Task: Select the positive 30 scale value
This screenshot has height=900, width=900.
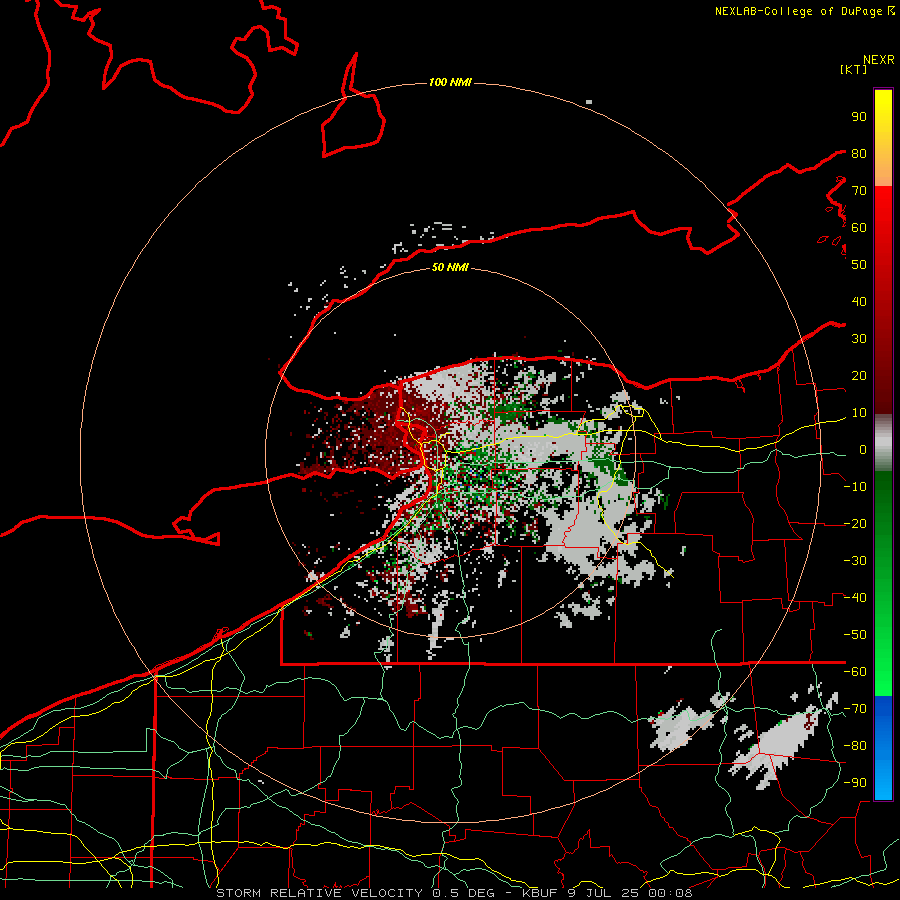Action: (x=859, y=339)
